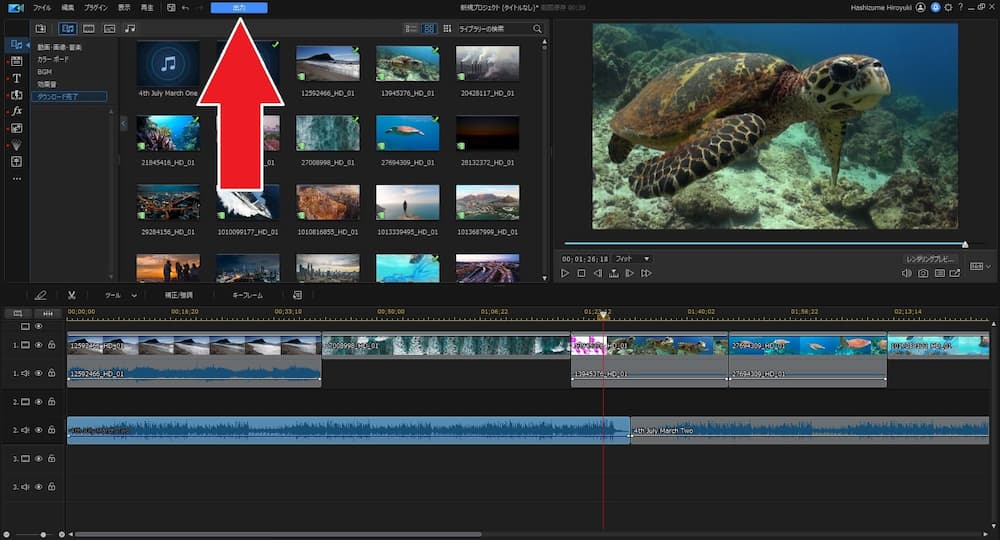
Task: Toggle eye visibility on video track 1
Action: [x=39, y=345]
